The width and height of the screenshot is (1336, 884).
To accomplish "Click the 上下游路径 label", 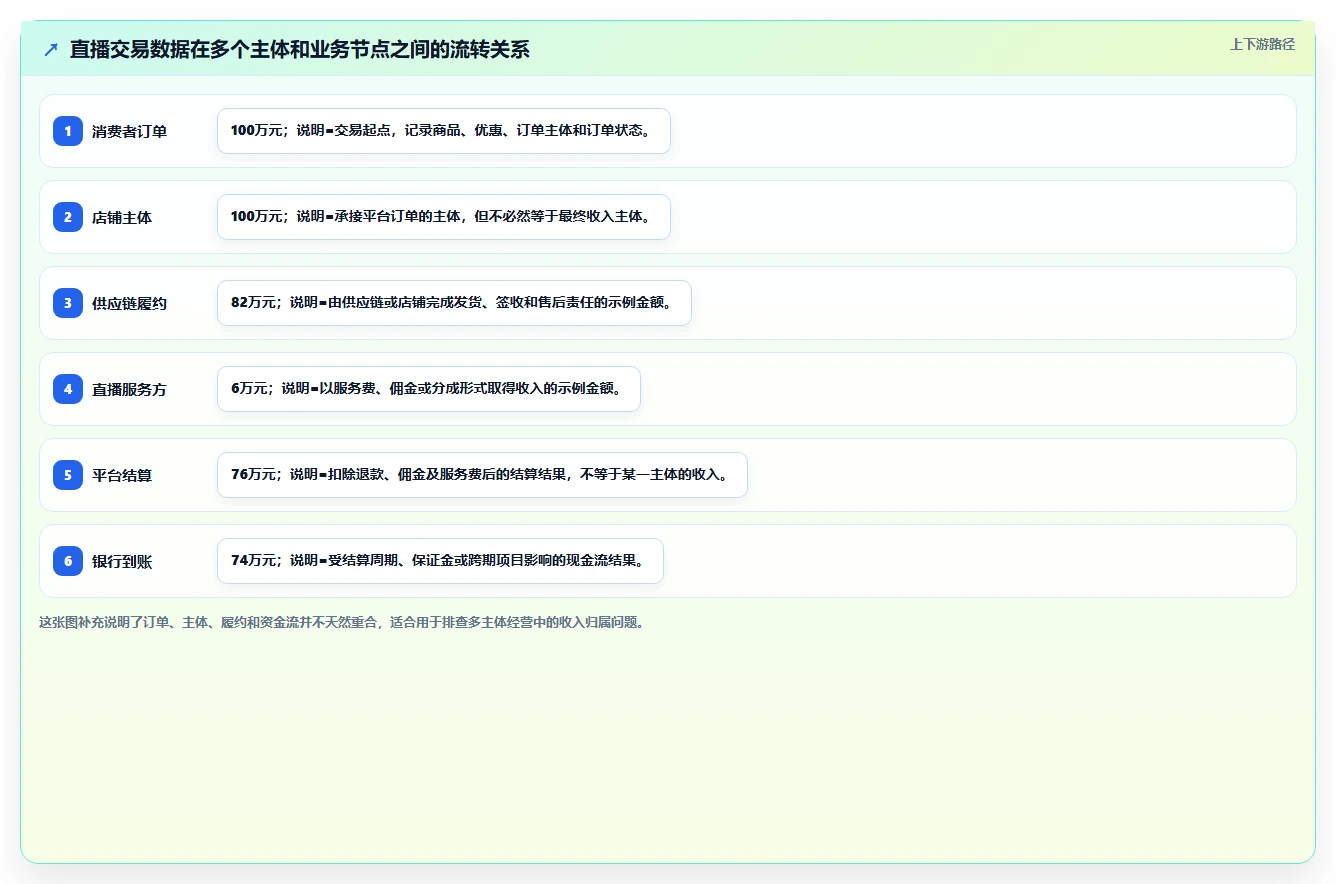I will pos(1262,44).
